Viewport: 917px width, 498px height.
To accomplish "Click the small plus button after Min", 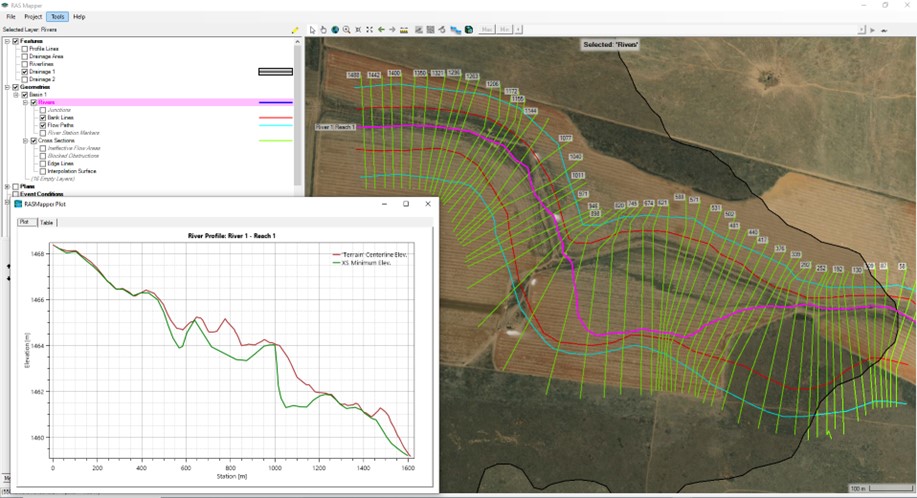I will (518, 29).
